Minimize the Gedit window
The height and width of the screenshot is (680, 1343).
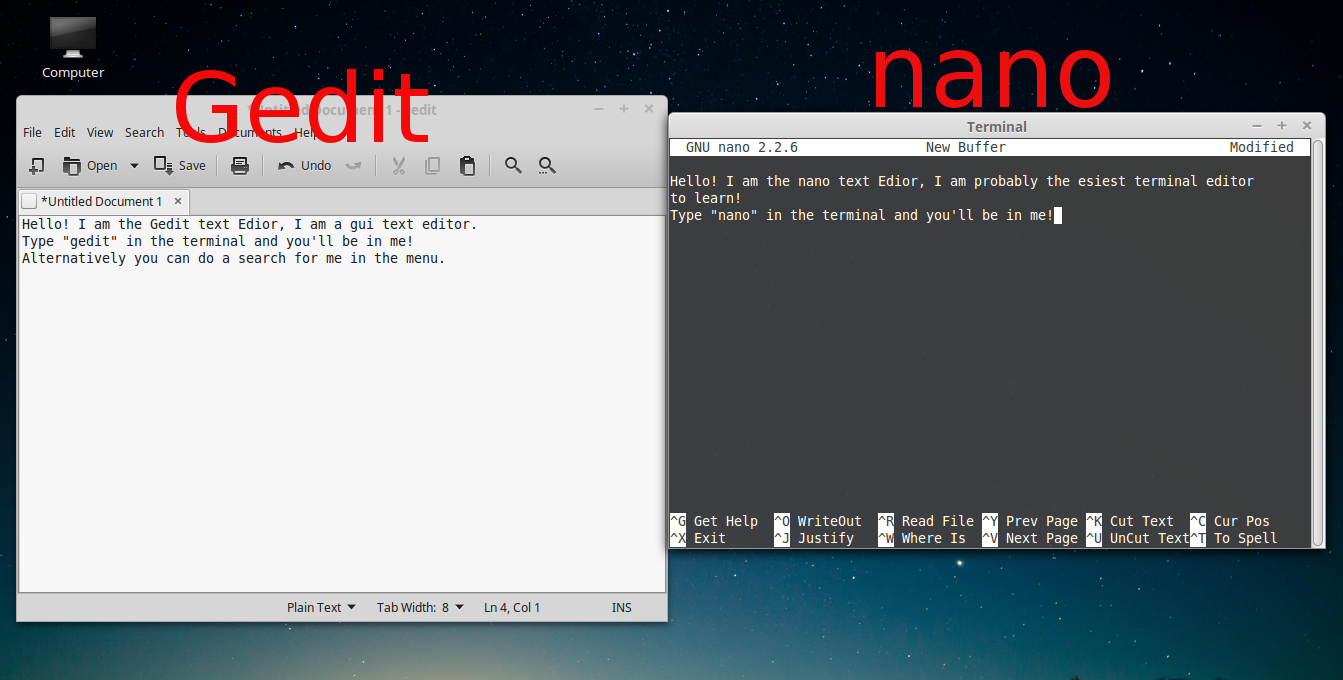pyautogui.click(x=599, y=109)
